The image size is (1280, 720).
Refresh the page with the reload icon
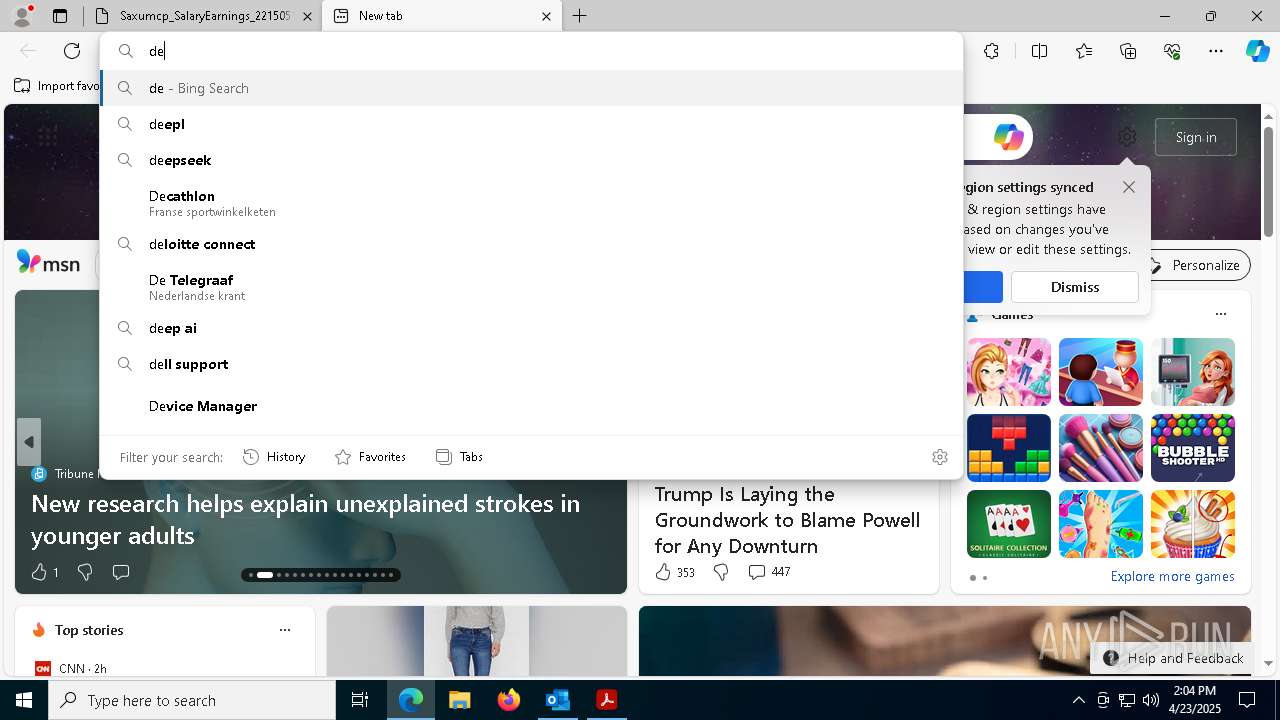[72, 51]
